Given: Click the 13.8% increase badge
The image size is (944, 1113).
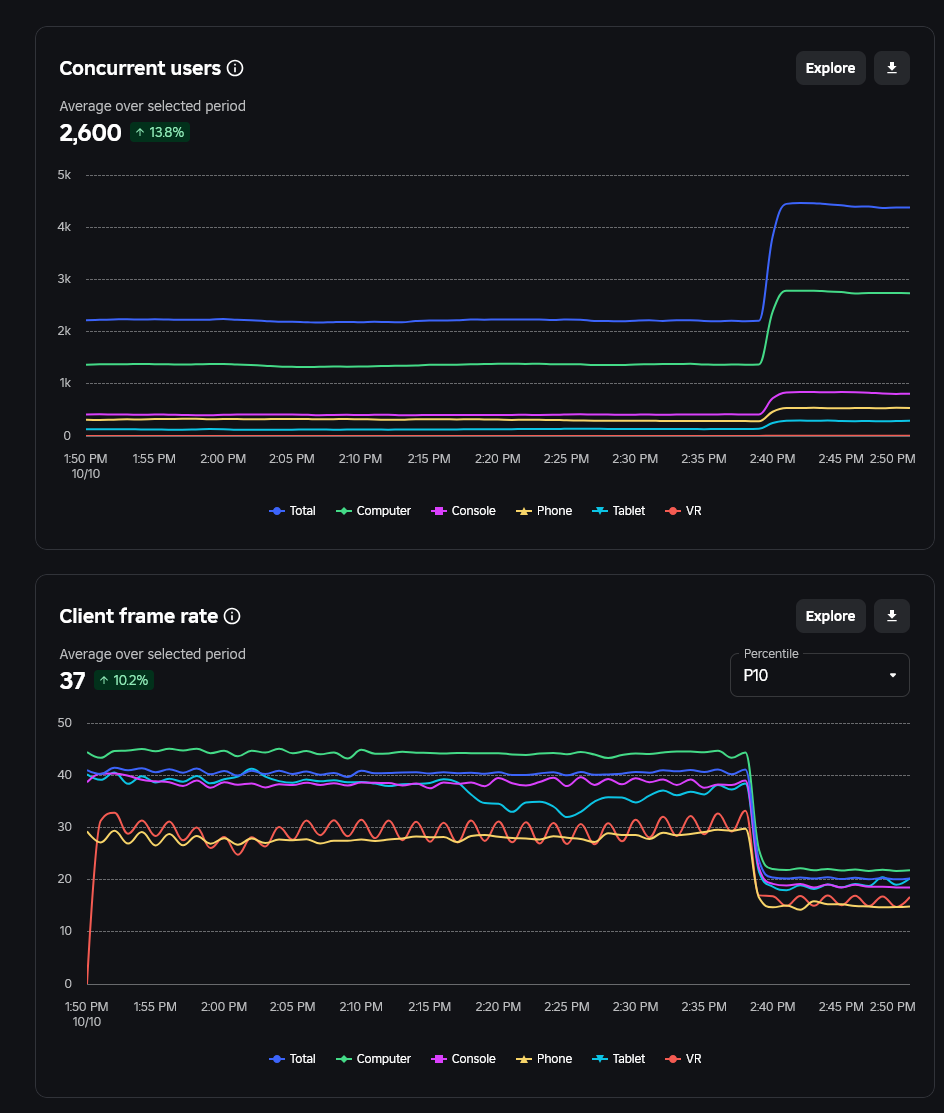Looking at the screenshot, I should click(160, 132).
